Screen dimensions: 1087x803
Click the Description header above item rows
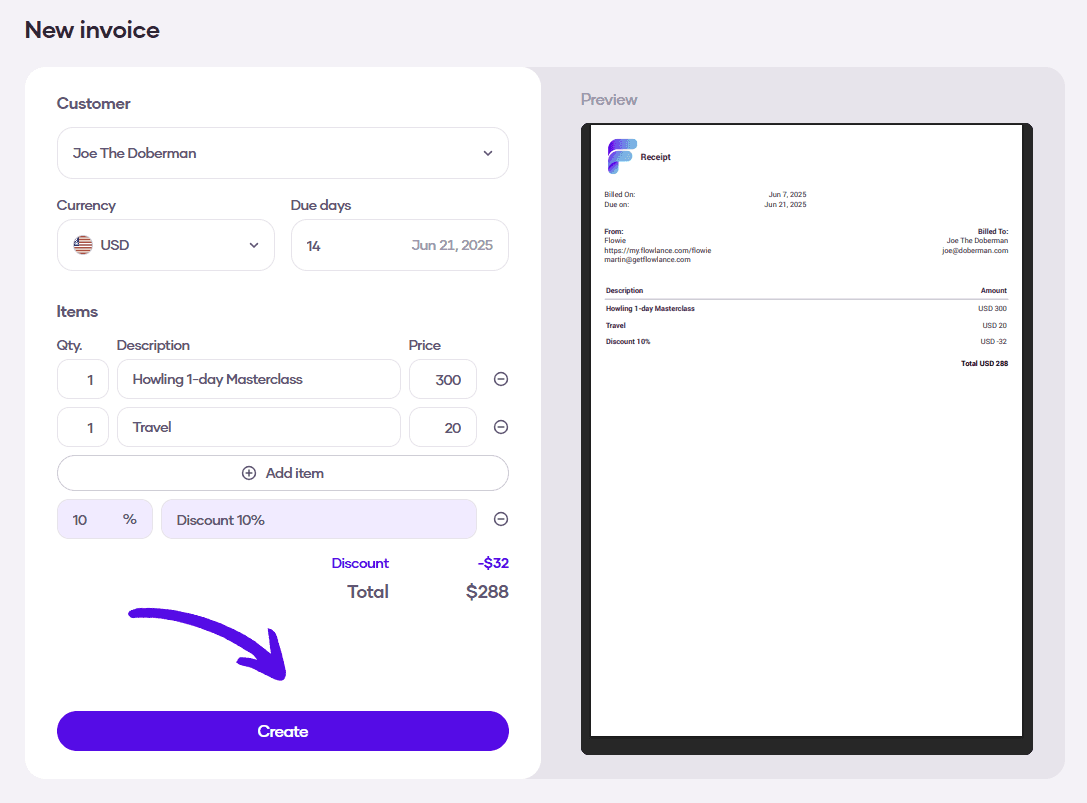tap(153, 345)
